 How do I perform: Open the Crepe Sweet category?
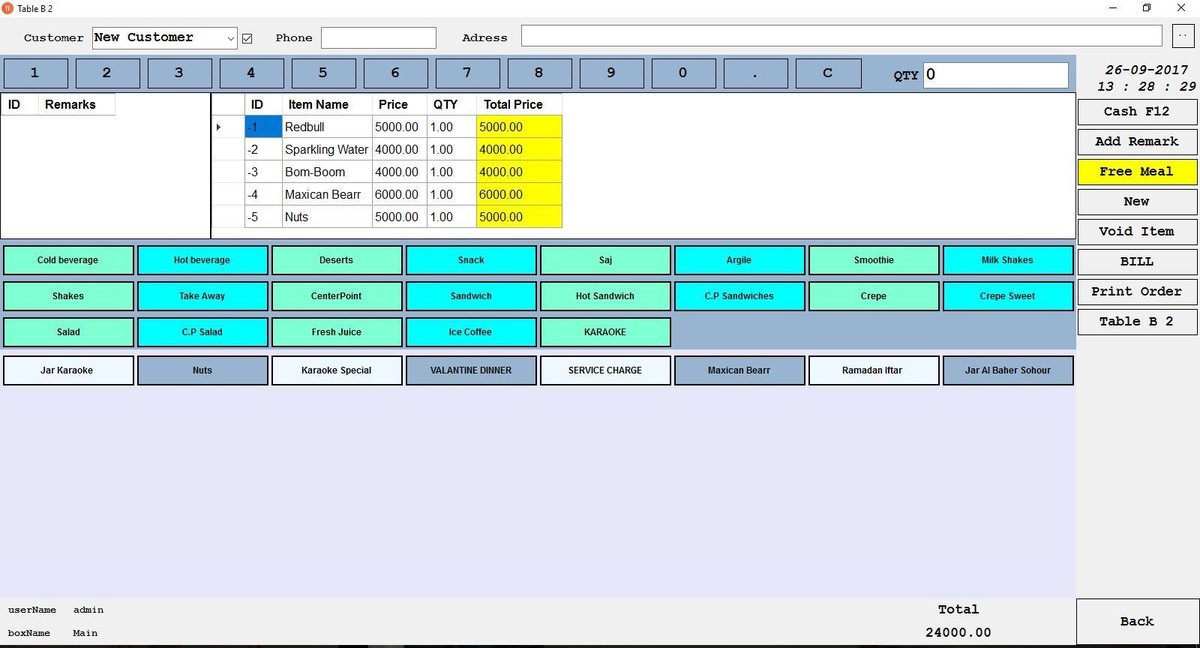(x=1008, y=296)
